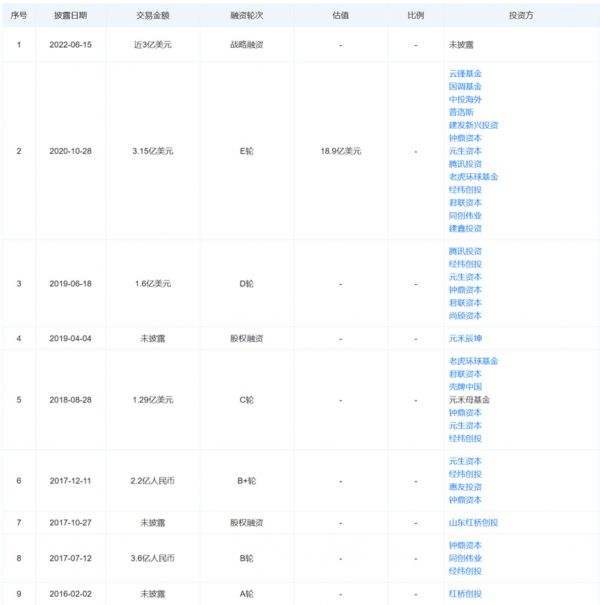The width and height of the screenshot is (600, 605).
Task: Open 红桥创投 link in the A轮 row
Action: [465, 593]
